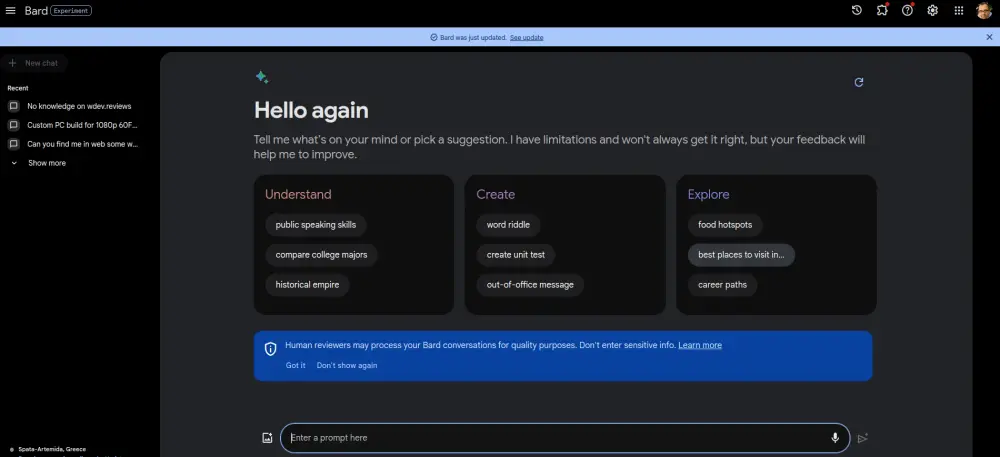Select the 'create unit test' suggestion
Screen dimensions: 1000x457
[516, 255]
